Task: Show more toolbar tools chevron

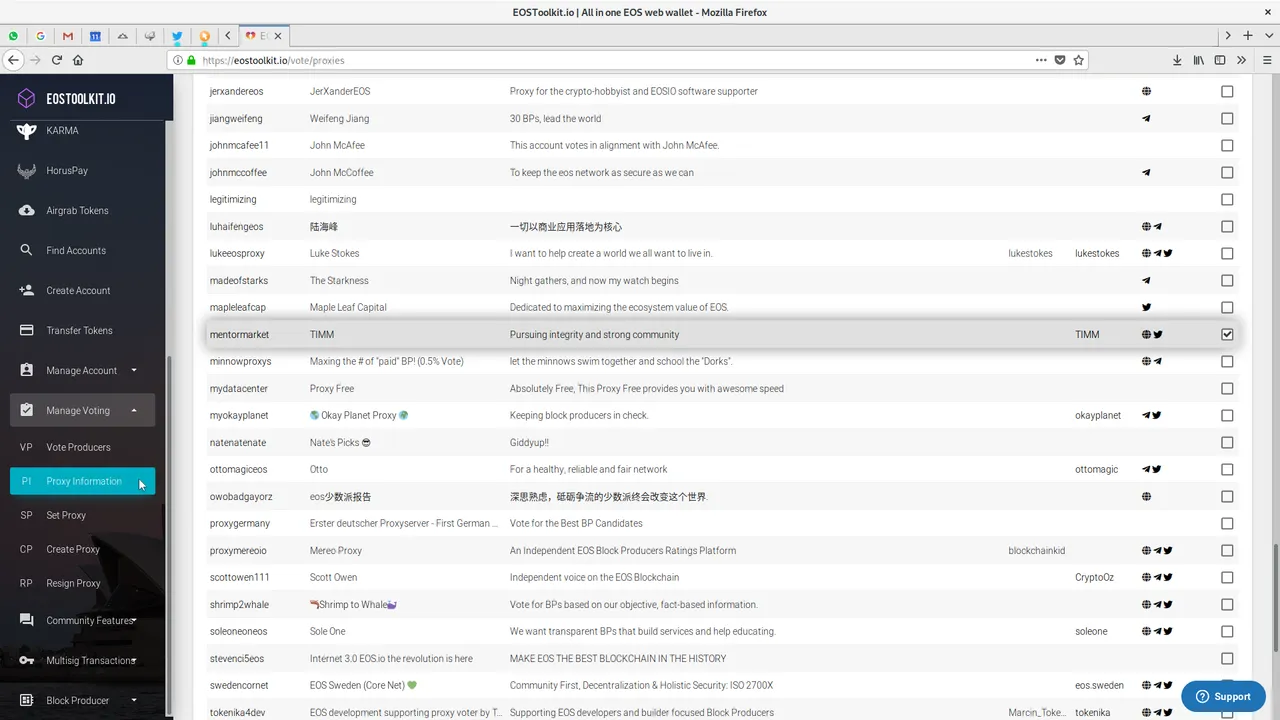Action: click(x=1242, y=60)
